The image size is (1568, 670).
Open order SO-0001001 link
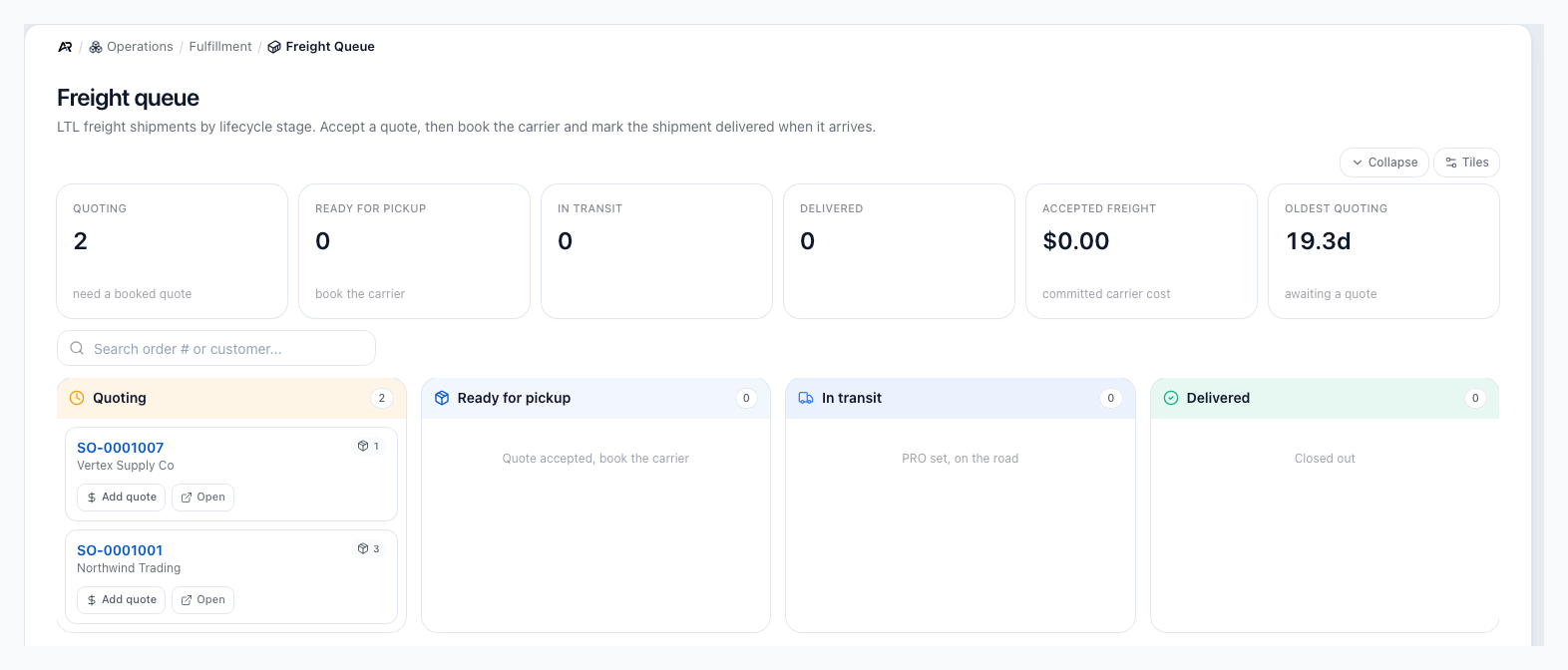(120, 550)
